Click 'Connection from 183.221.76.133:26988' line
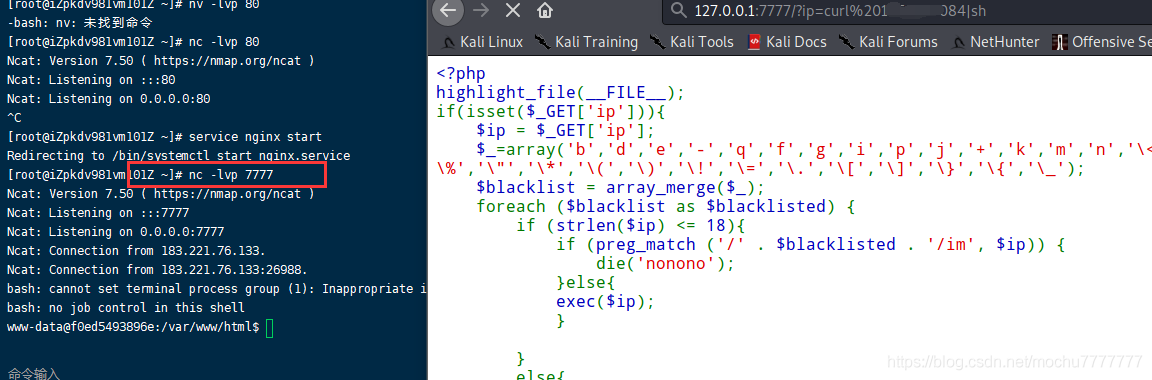 tap(157, 270)
